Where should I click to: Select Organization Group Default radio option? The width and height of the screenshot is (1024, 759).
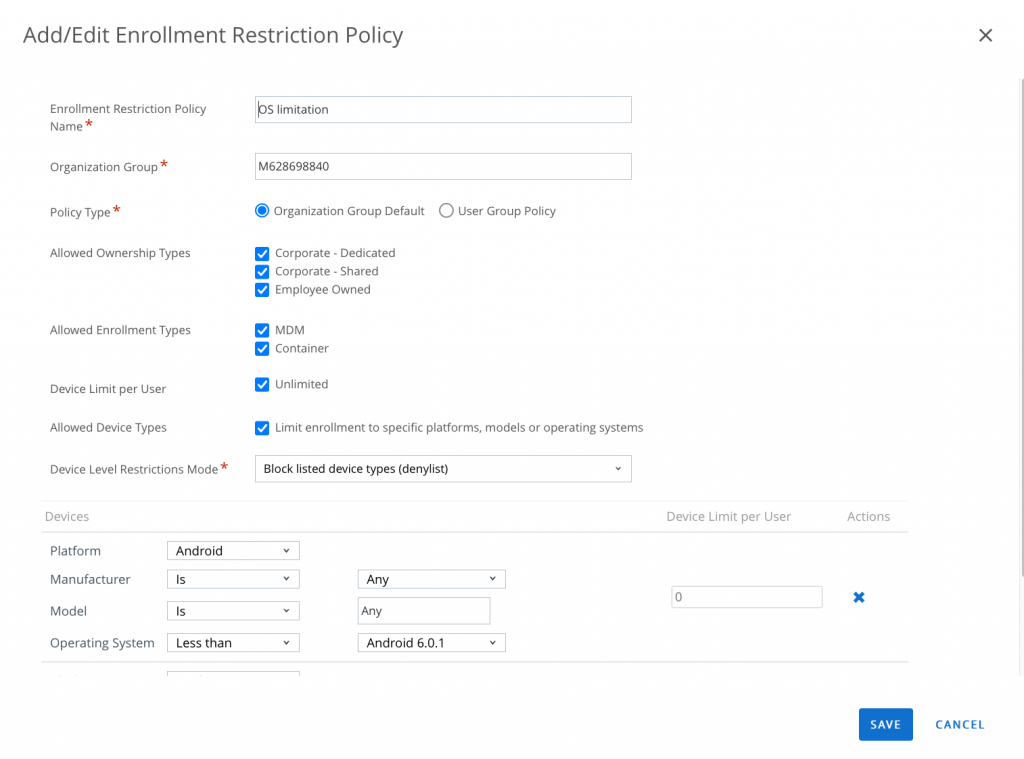tap(262, 211)
